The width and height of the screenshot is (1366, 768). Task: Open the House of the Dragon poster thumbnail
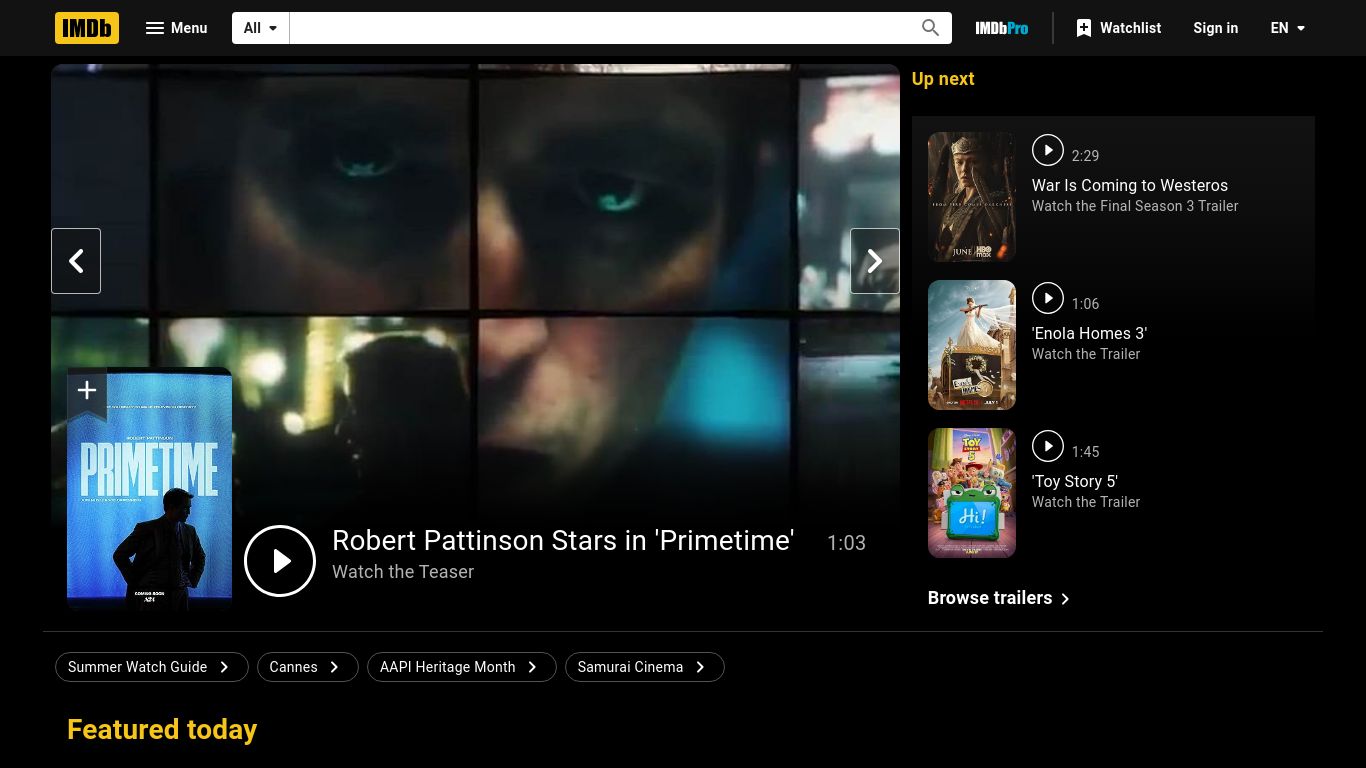pos(972,197)
